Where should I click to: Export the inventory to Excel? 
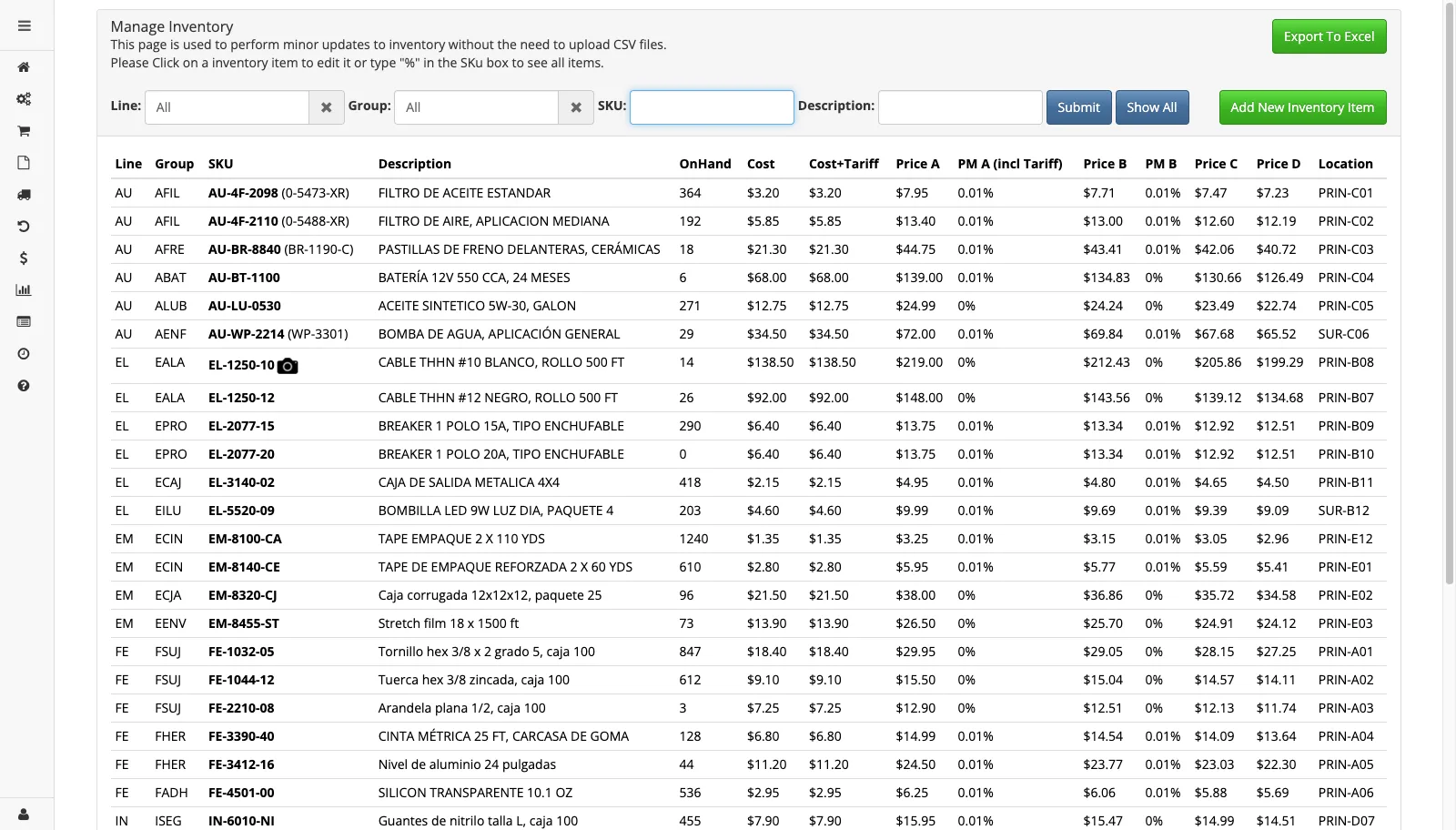tap(1330, 36)
